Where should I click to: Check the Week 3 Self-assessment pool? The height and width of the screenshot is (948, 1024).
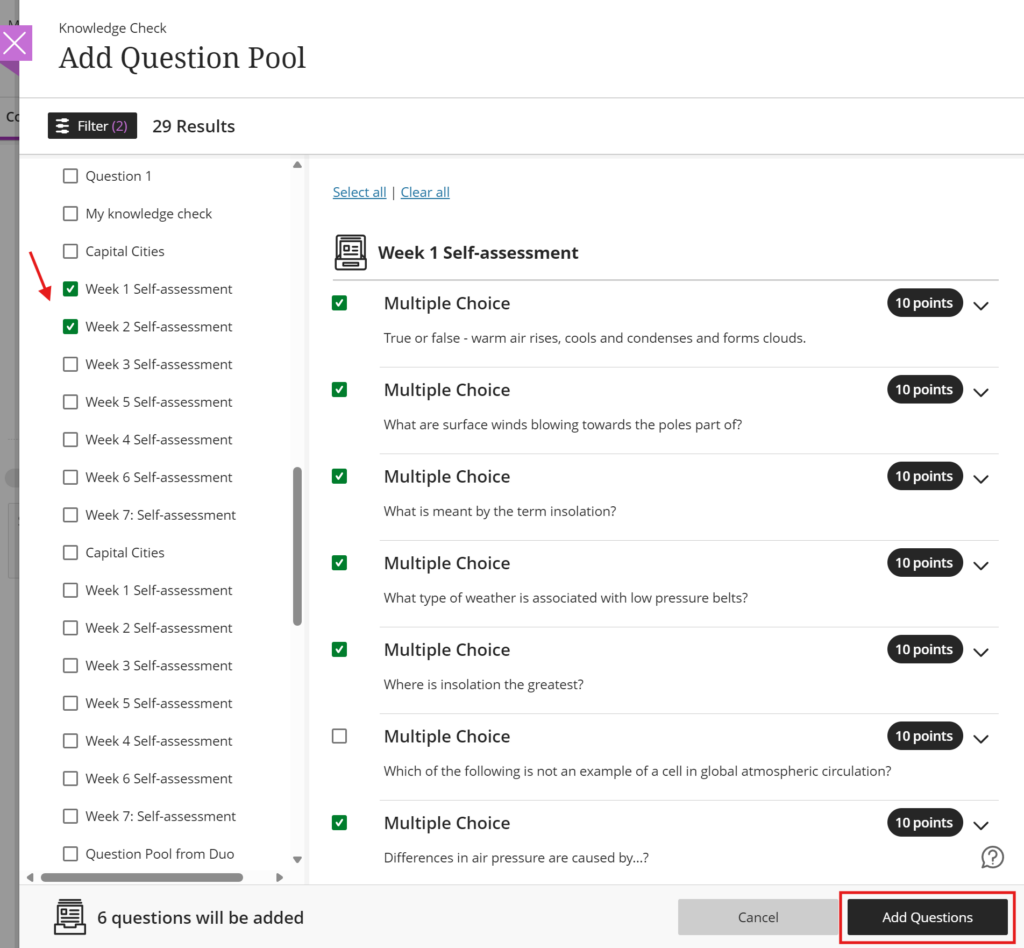coord(70,364)
